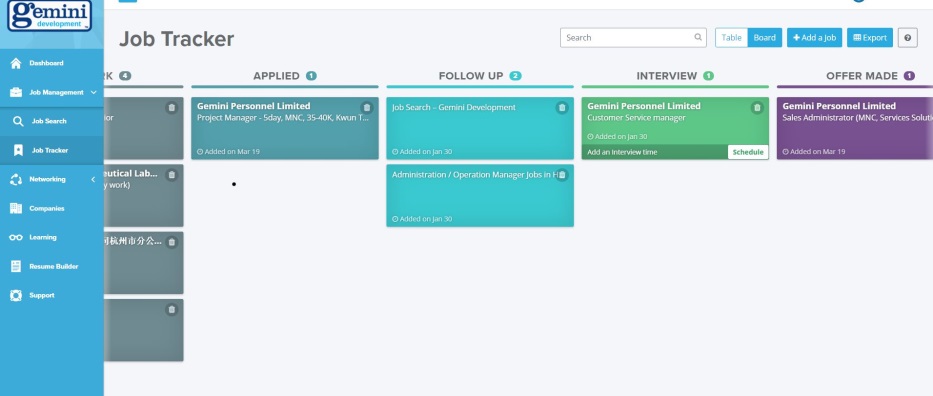Click in the Search input field
933x396 pixels.
[633, 37]
